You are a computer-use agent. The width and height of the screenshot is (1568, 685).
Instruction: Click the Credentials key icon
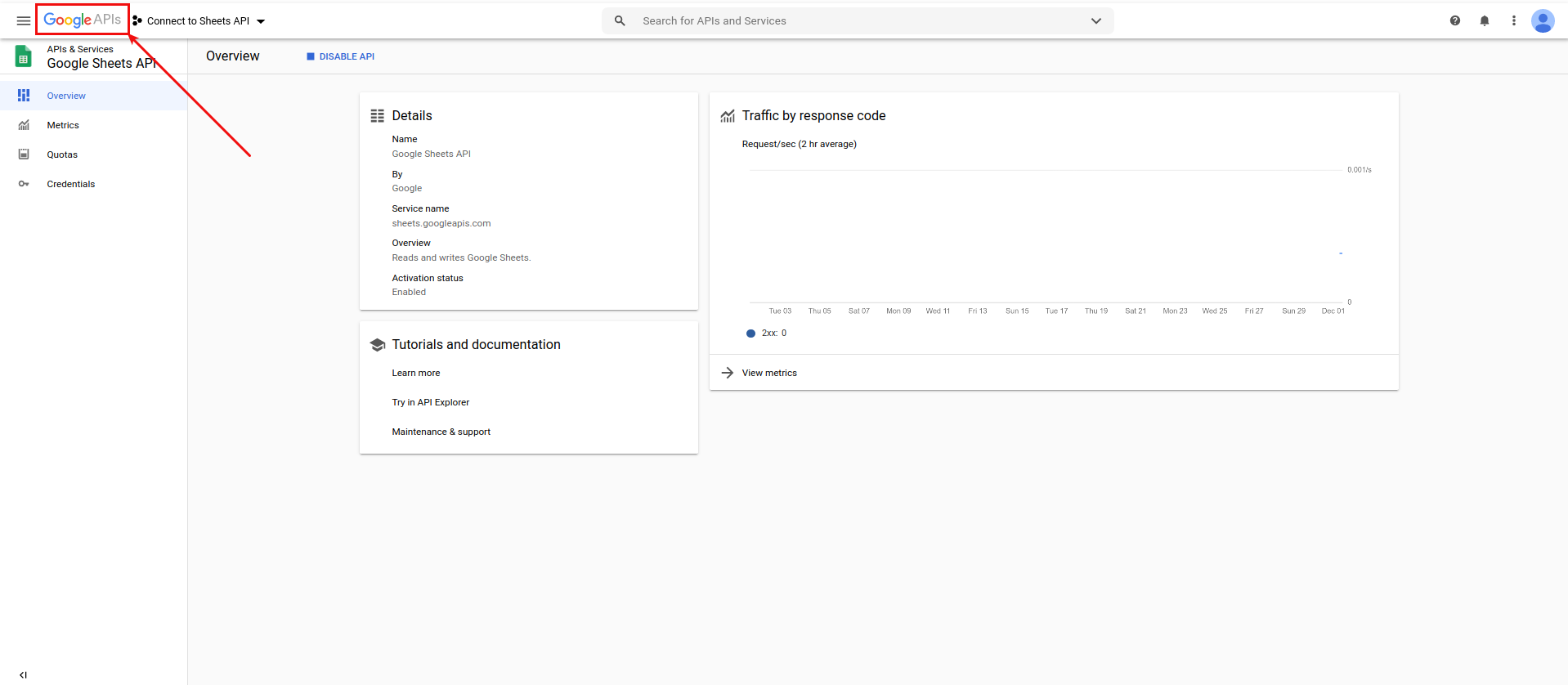(24, 184)
